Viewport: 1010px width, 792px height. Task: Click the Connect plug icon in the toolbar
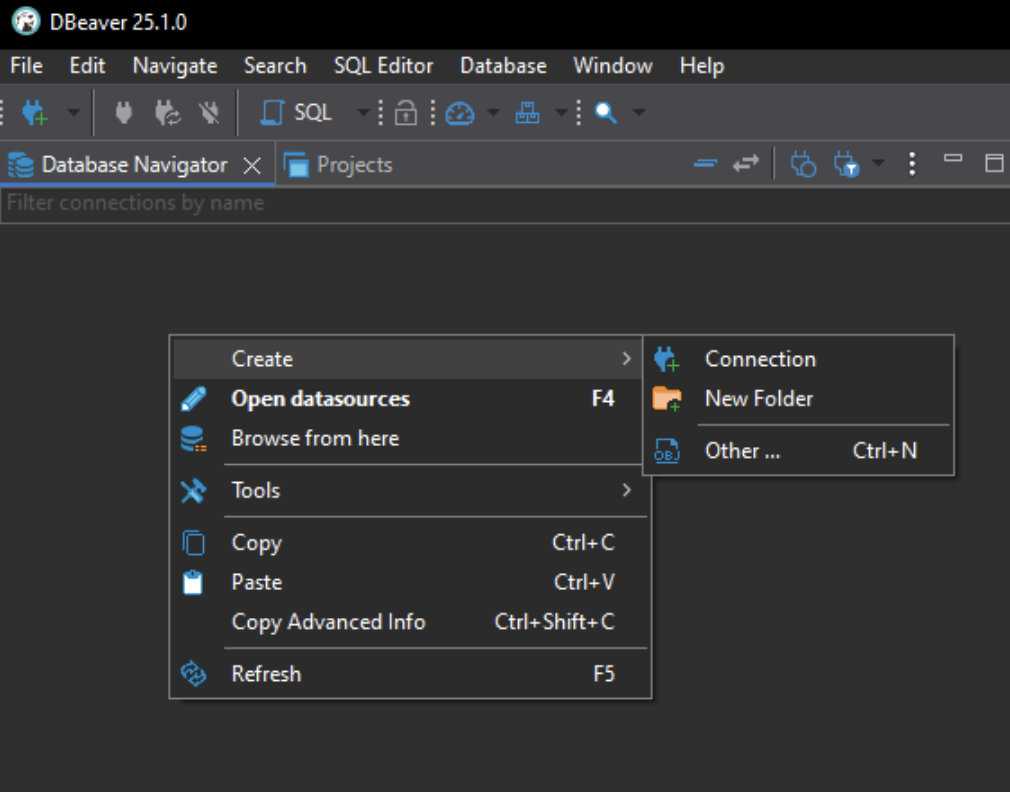(124, 113)
